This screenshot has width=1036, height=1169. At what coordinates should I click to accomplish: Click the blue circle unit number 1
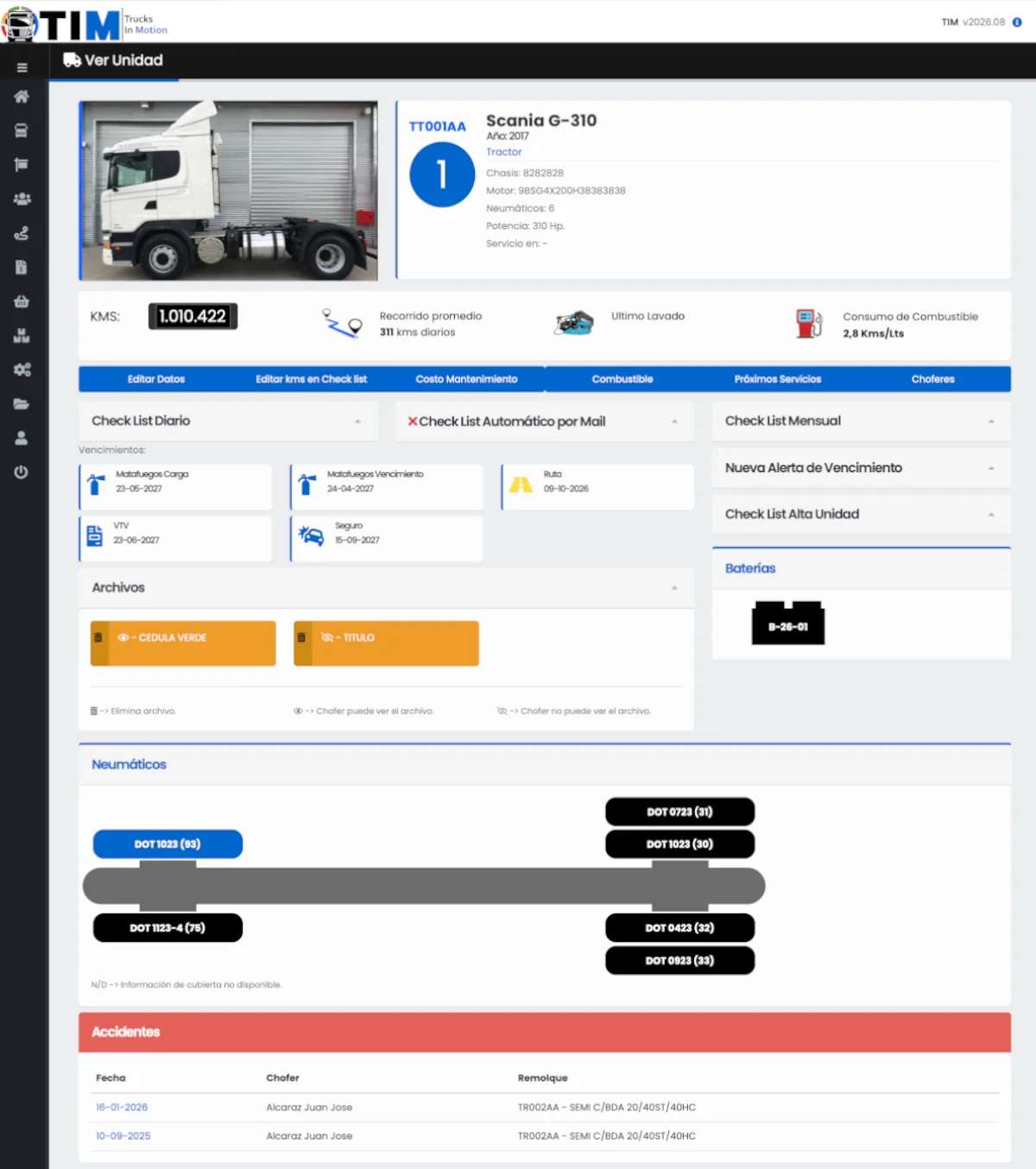(442, 175)
